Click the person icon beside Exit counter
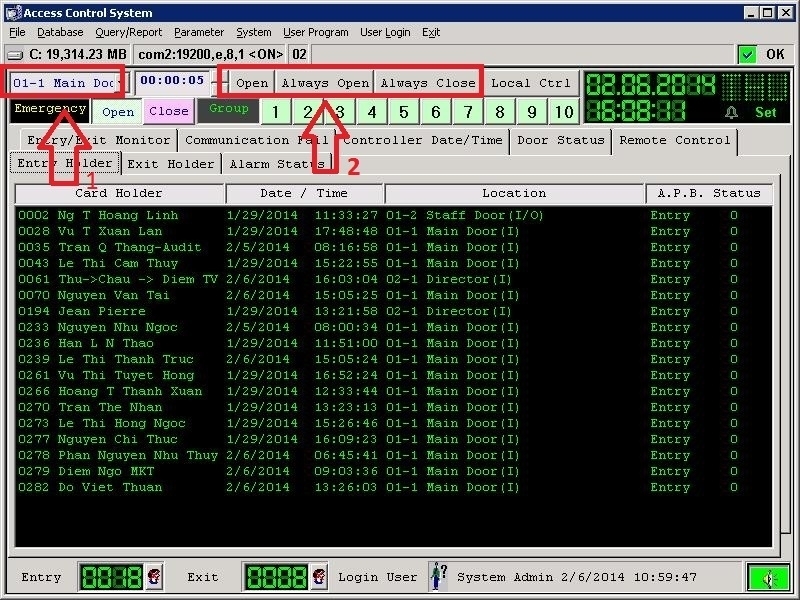800x600 pixels. click(x=319, y=577)
